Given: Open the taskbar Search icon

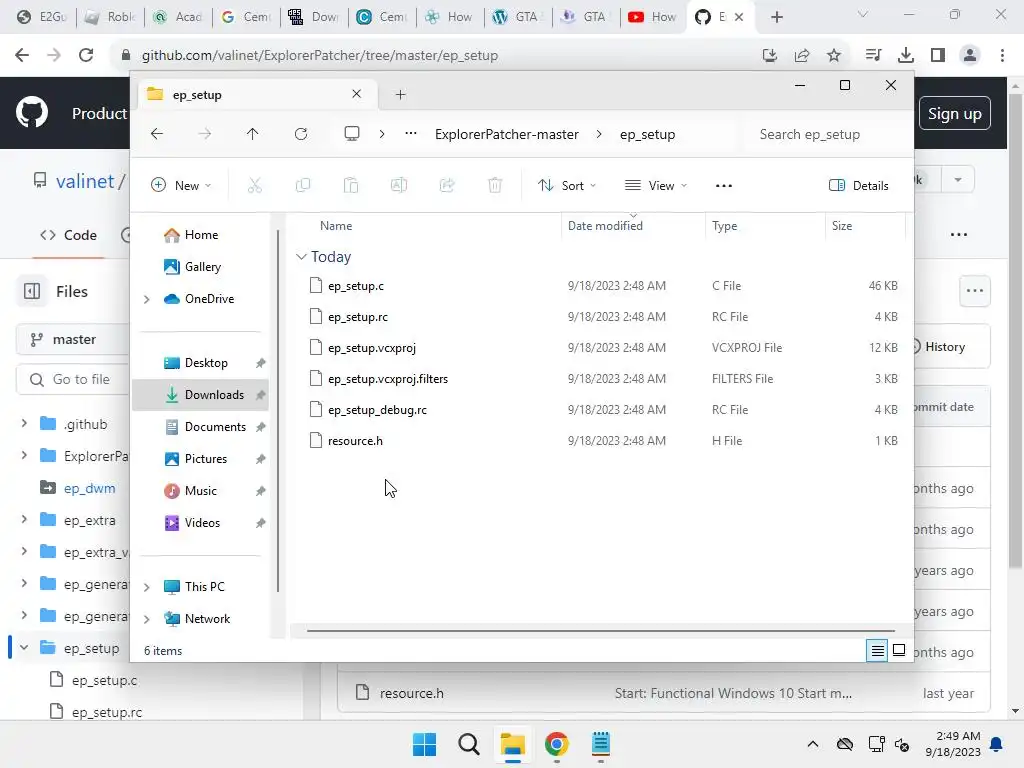Looking at the screenshot, I should [469, 744].
